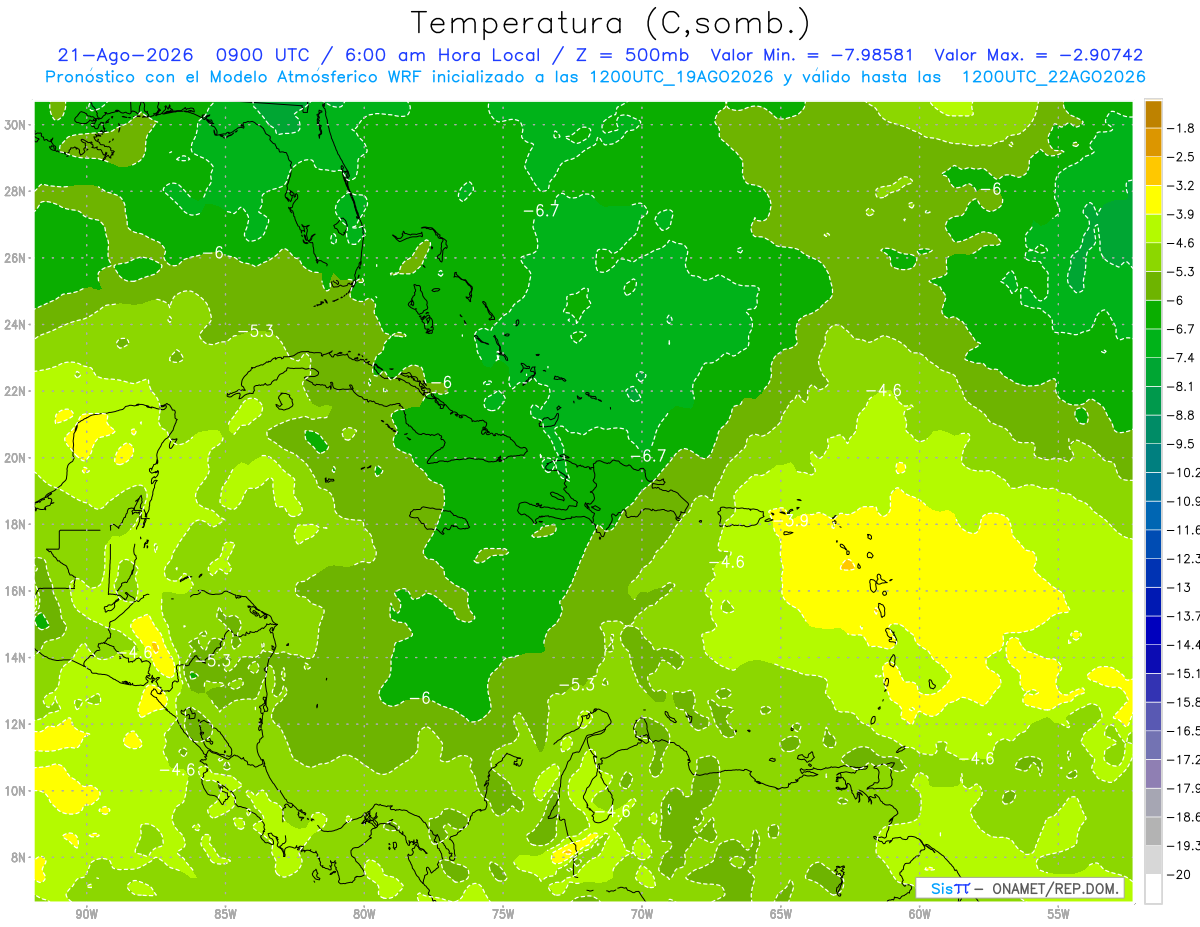The width and height of the screenshot is (1200, 927).
Task: Pick the white bottom colorbar segment below -20
Action: [x=1153, y=889]
